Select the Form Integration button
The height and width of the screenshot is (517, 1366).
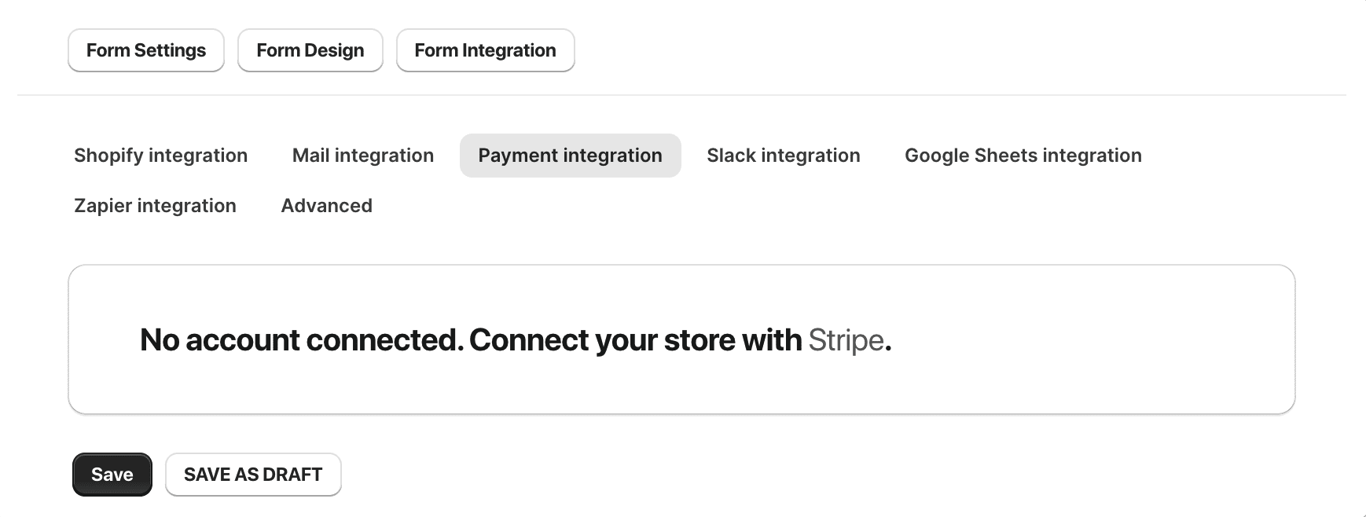pyautogui.click(x=485, y=50)
